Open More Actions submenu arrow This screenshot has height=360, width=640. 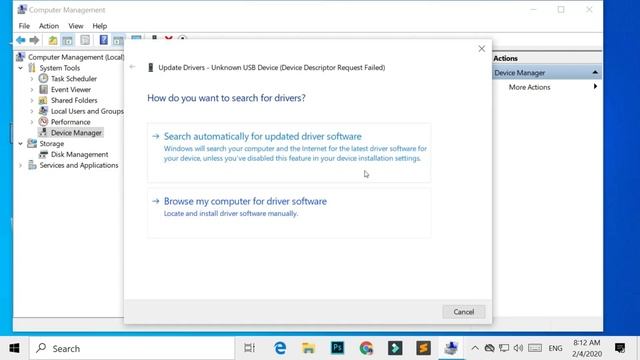tap(595, 87)
